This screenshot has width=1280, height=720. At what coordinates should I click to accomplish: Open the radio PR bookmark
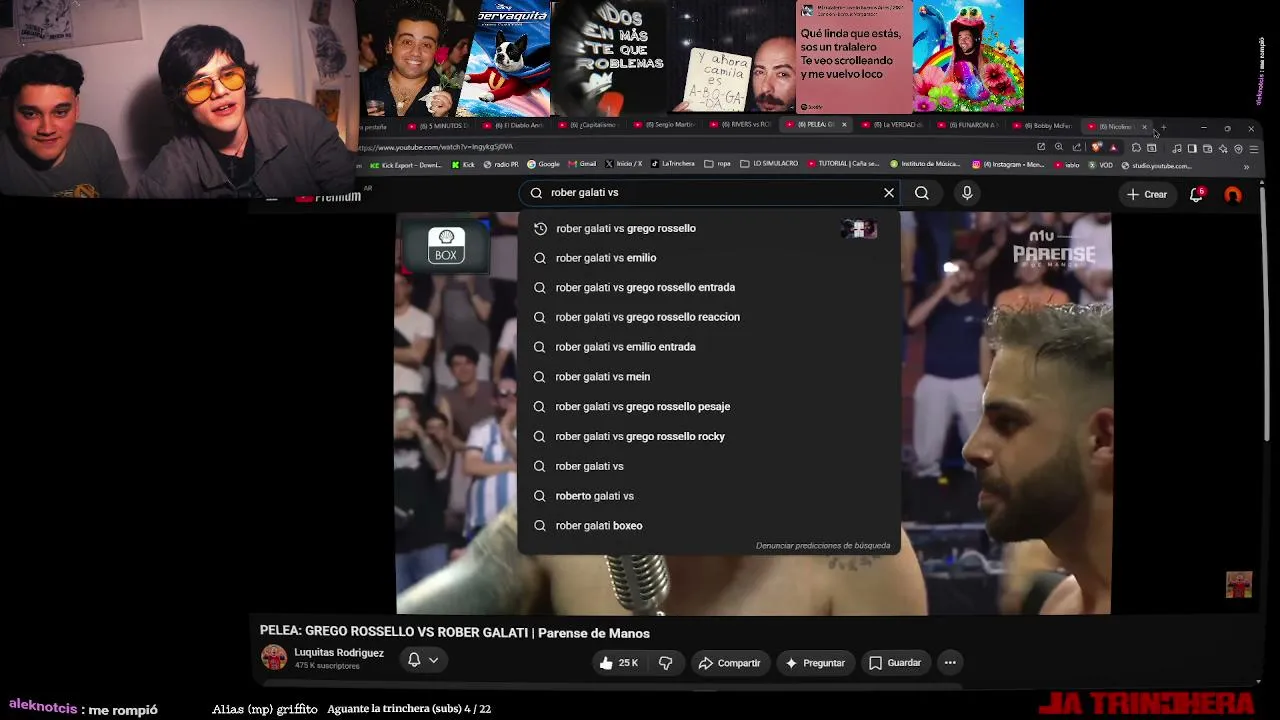[x=501, y=164]
